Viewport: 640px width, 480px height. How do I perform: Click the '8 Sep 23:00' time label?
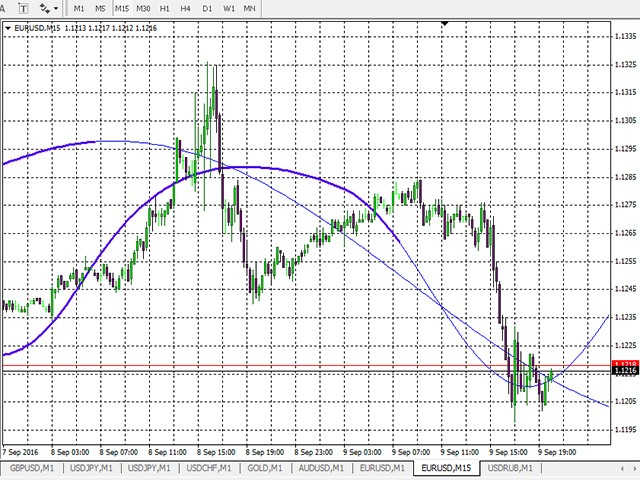(x=313, y=452)
